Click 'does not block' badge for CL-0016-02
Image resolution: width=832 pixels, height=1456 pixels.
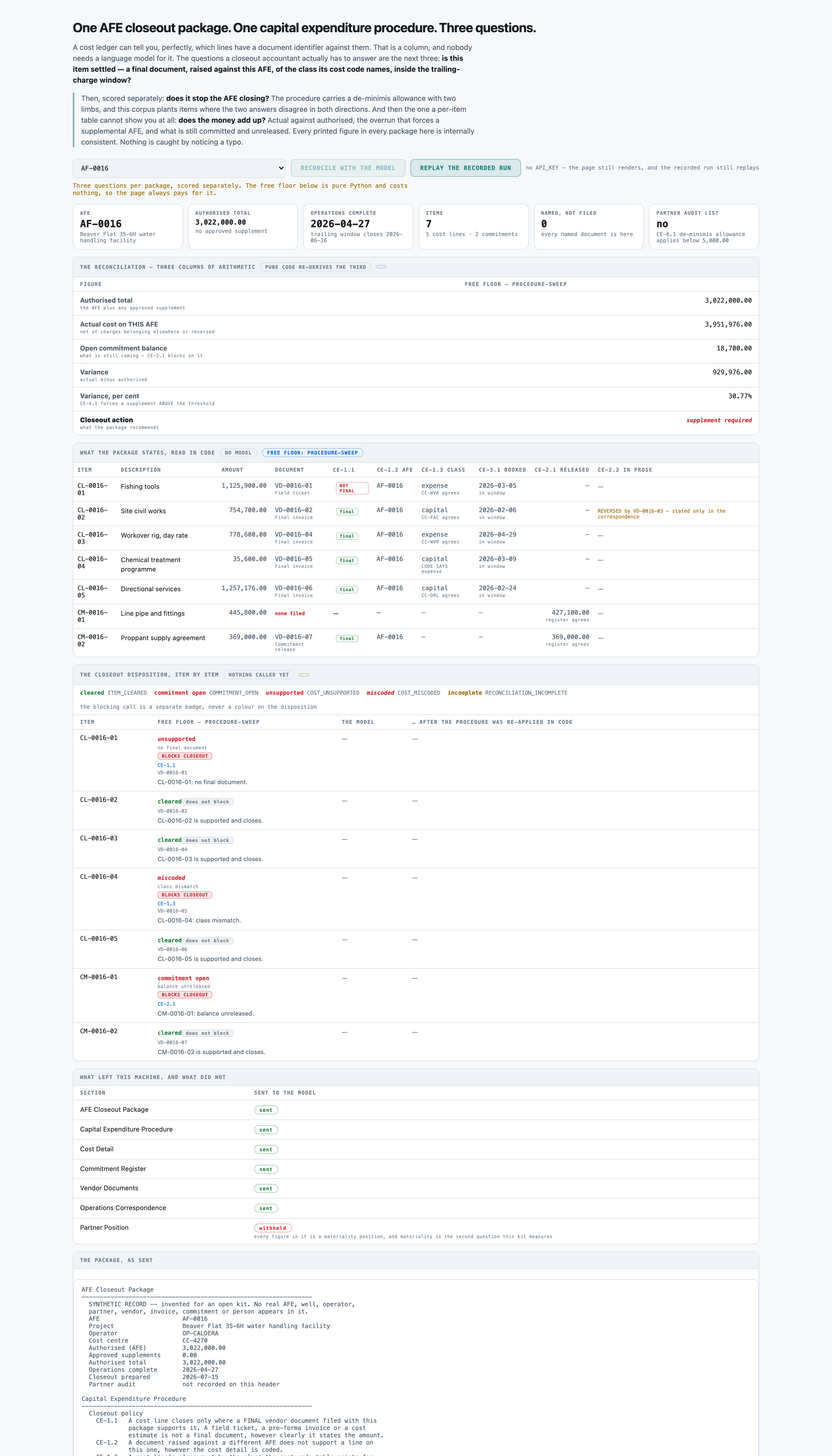[207, 802]
